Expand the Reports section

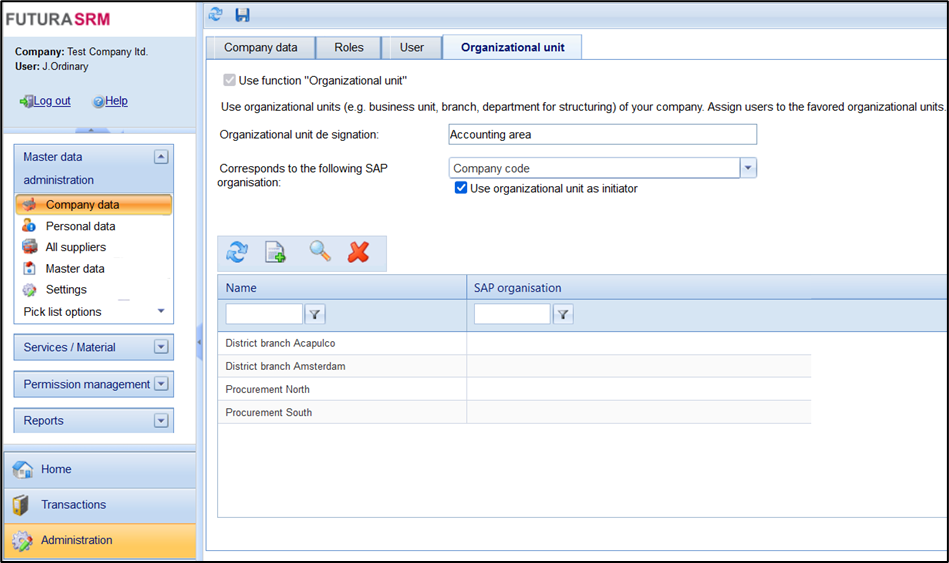point(161,421)
